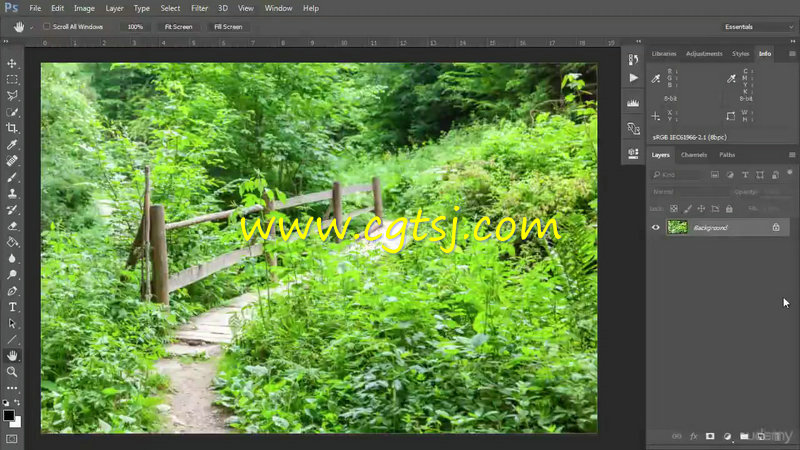Toggle Quick Mask mode
This screenshot has height=450, width=800.
[12, 439]
